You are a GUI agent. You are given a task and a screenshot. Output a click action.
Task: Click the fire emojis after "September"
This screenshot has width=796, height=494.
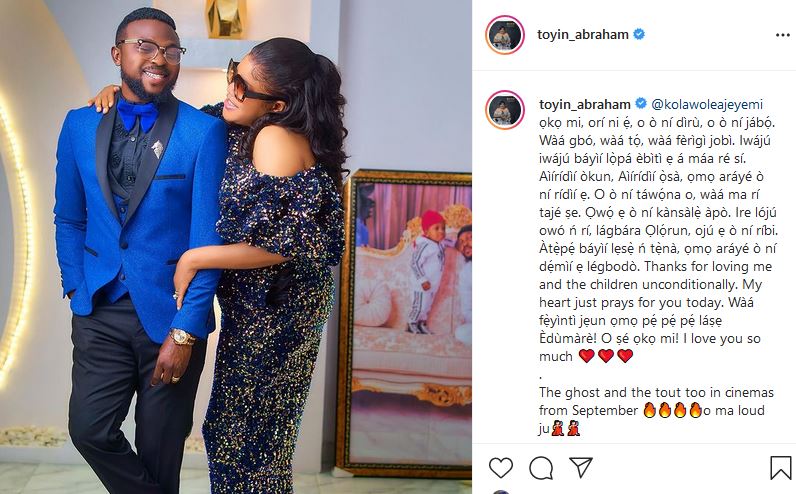(673, 410)
